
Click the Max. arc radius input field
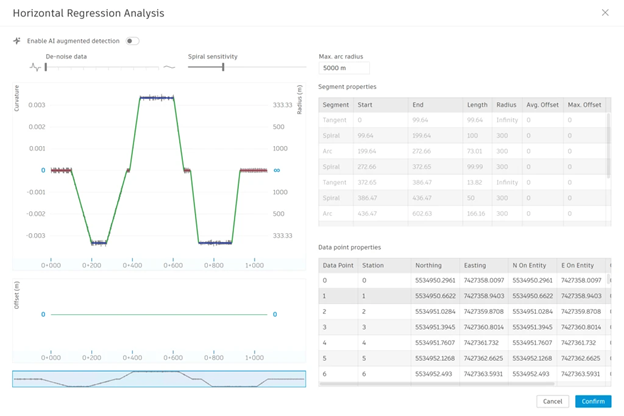[x=344, y=69]
